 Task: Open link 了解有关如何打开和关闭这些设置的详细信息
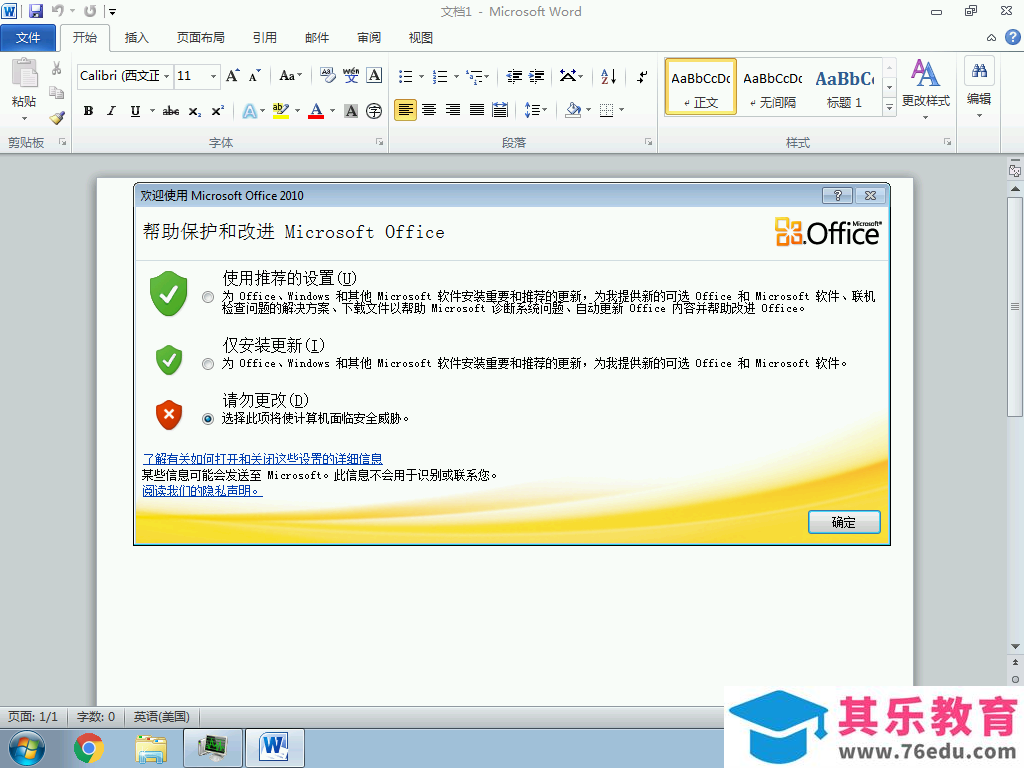tap(263, 459)
